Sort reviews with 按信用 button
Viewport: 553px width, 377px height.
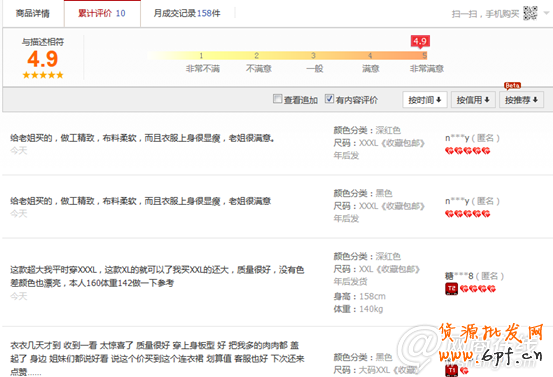point(473,100)
